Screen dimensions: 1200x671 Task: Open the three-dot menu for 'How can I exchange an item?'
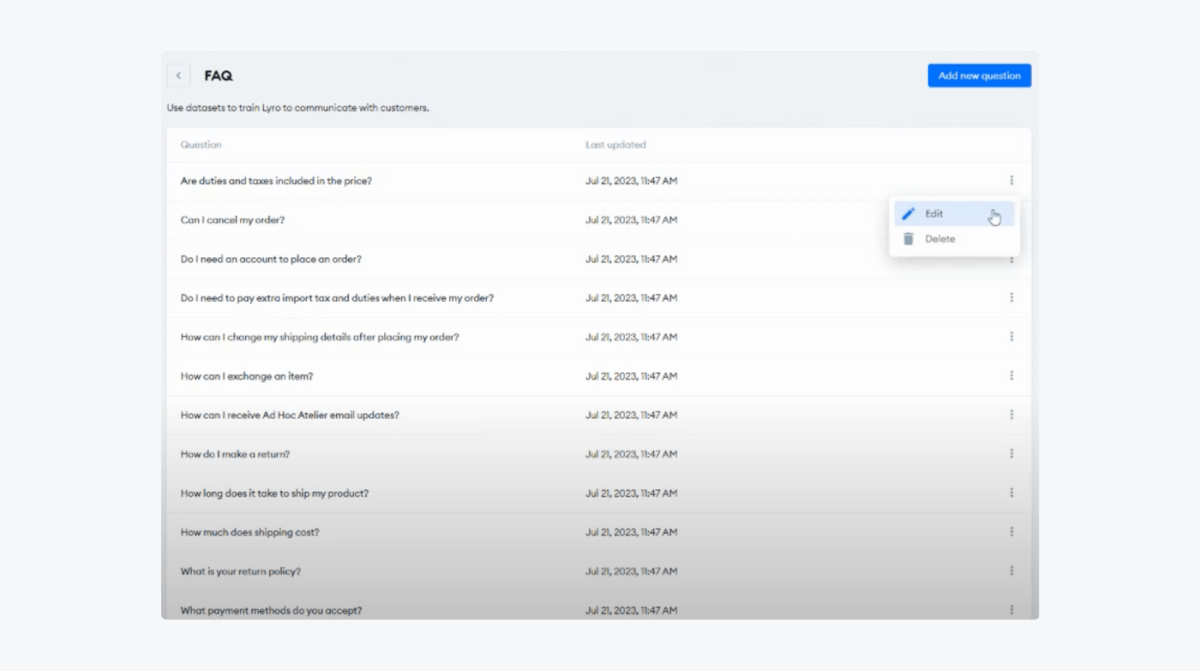click(x=1011, y=375)
